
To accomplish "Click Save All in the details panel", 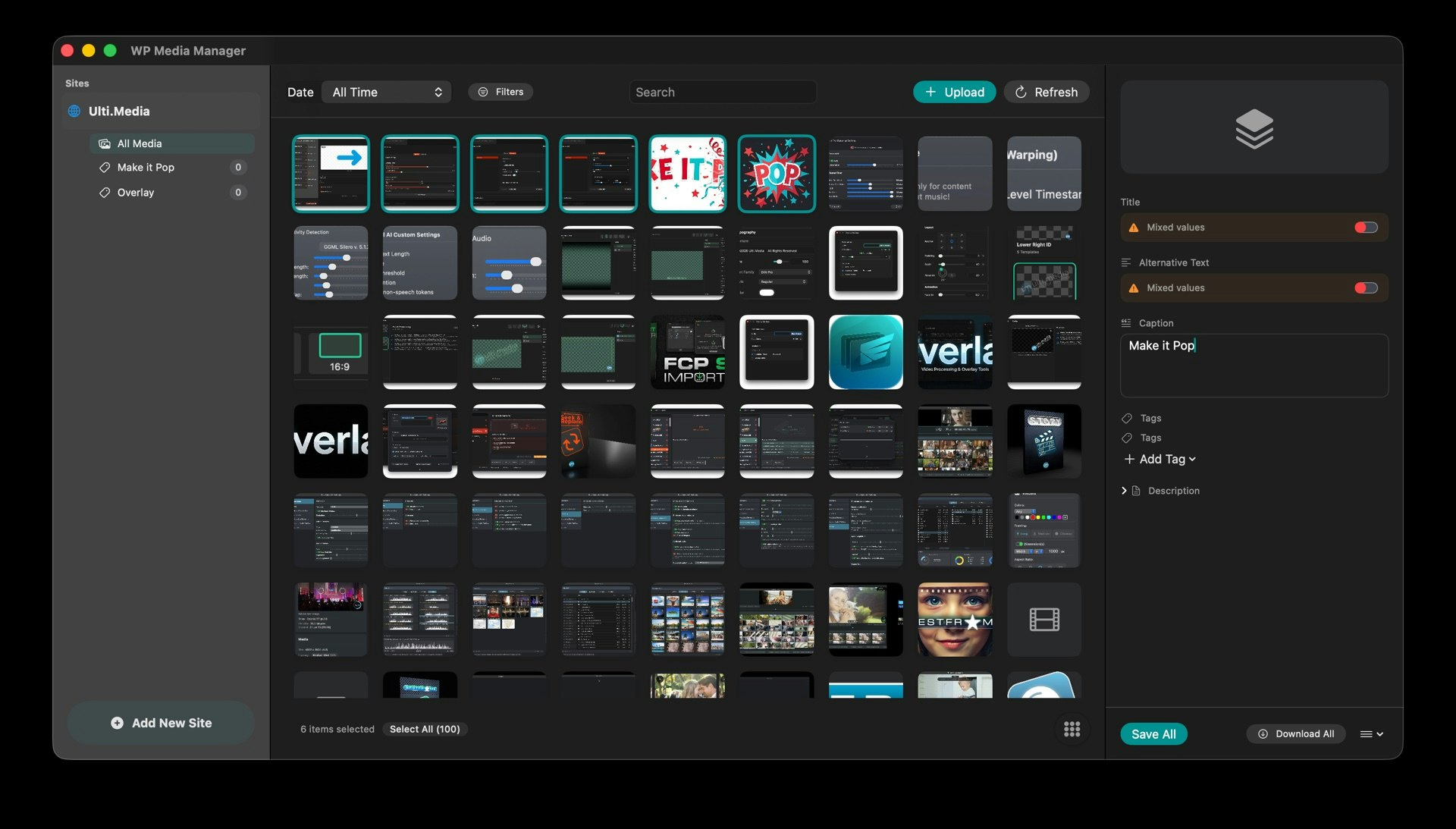I will (1153, 733).
